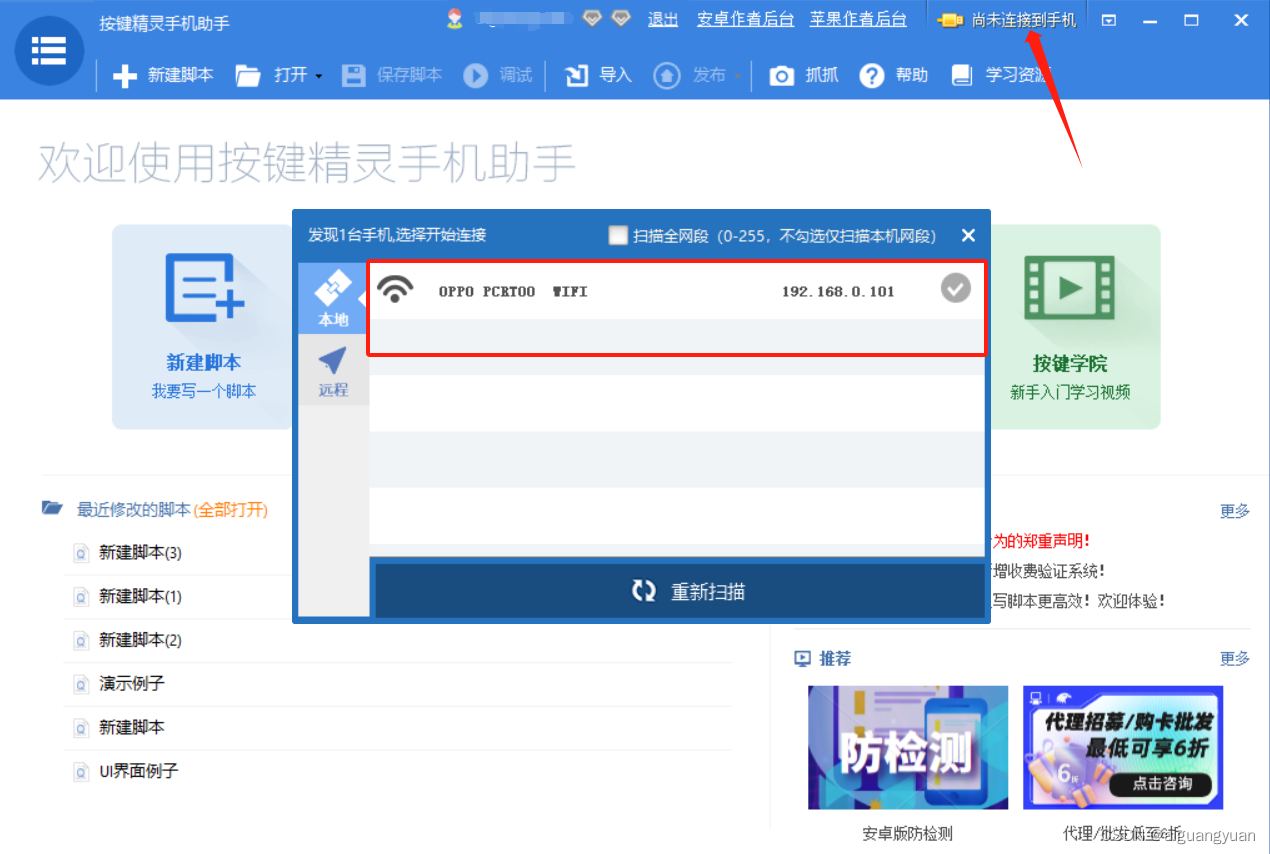Enable the 扫描全网段 full-subnet scan checkbox

(x=617, y=235)
